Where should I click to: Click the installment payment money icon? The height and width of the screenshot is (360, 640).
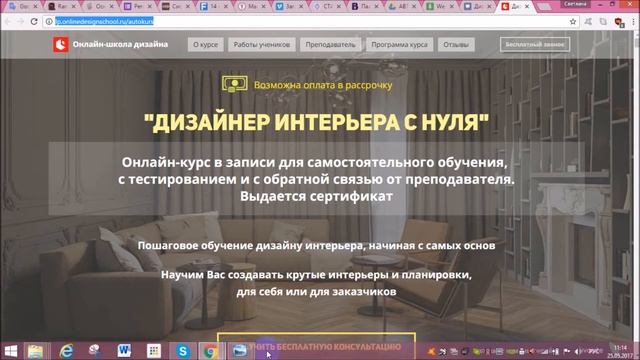coord(235,84)
